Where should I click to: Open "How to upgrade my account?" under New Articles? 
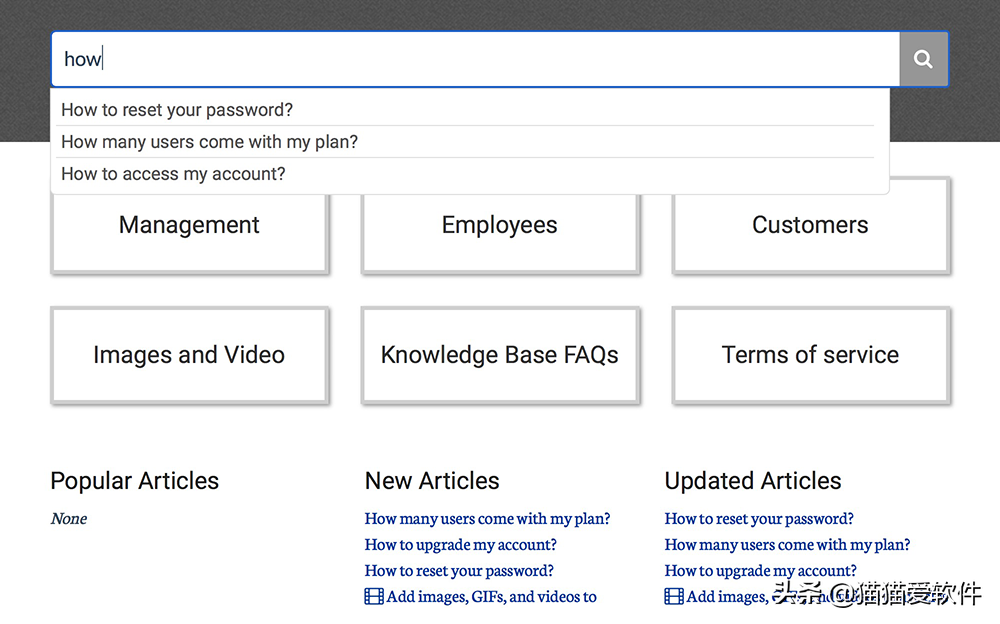tap(460, 545)
